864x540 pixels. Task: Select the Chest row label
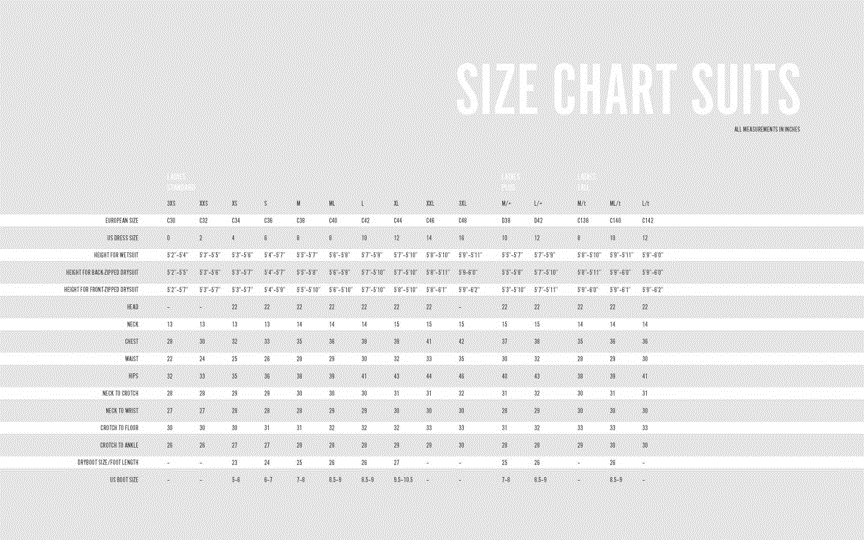pos(132,342)
